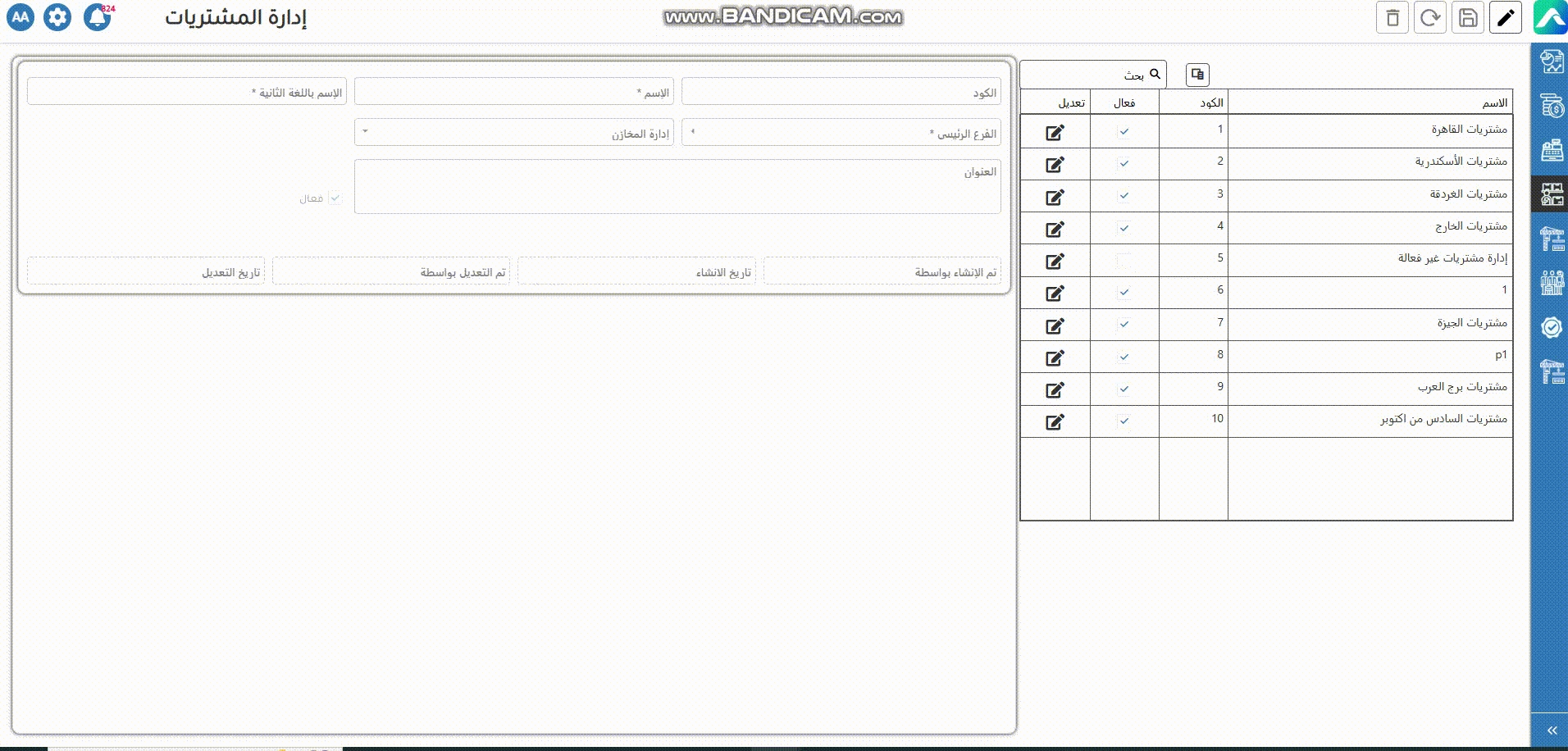
Task: Toggle the فعال checkbox in the form
Action: (335, 198)
